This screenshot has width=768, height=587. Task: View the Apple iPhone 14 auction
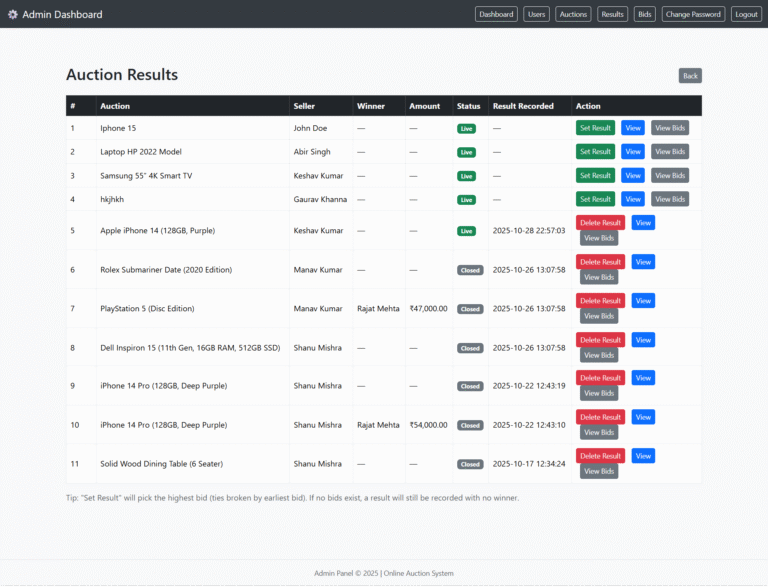point(643,222)
